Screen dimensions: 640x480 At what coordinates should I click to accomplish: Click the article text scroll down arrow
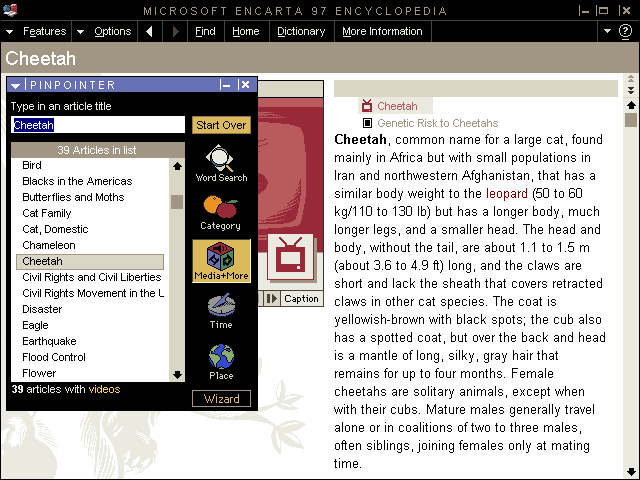click(x=631, y=471)
